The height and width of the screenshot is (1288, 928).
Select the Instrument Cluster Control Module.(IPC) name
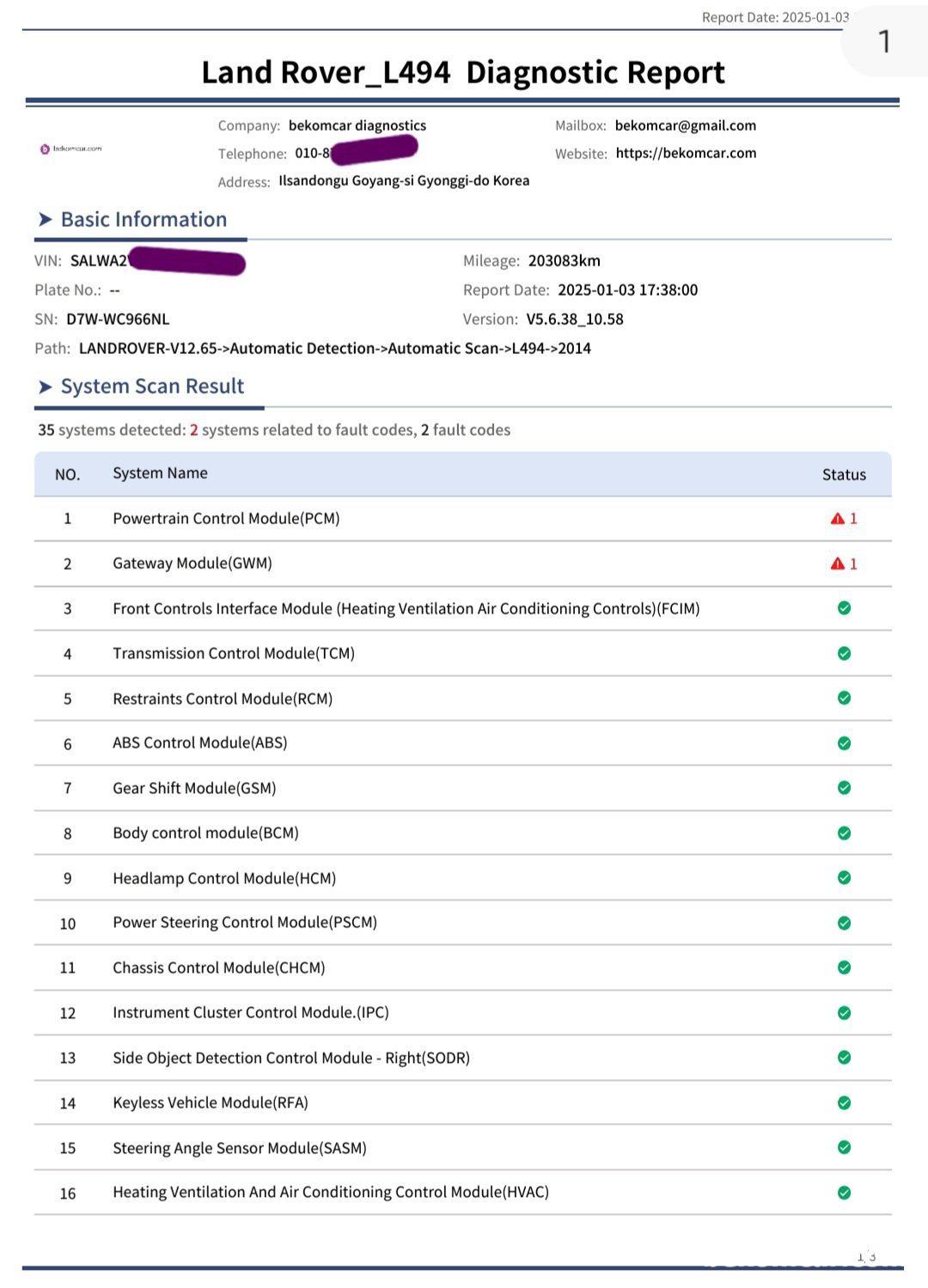coord(251,1012)
